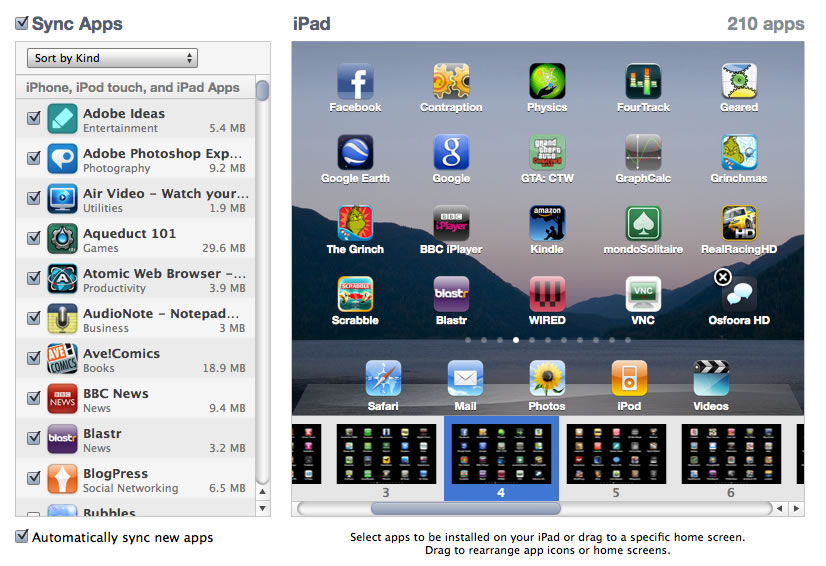This screenshot has height=566, width=826.
Task: Select the GTA: CTW app icon
Action: (547, 152)
